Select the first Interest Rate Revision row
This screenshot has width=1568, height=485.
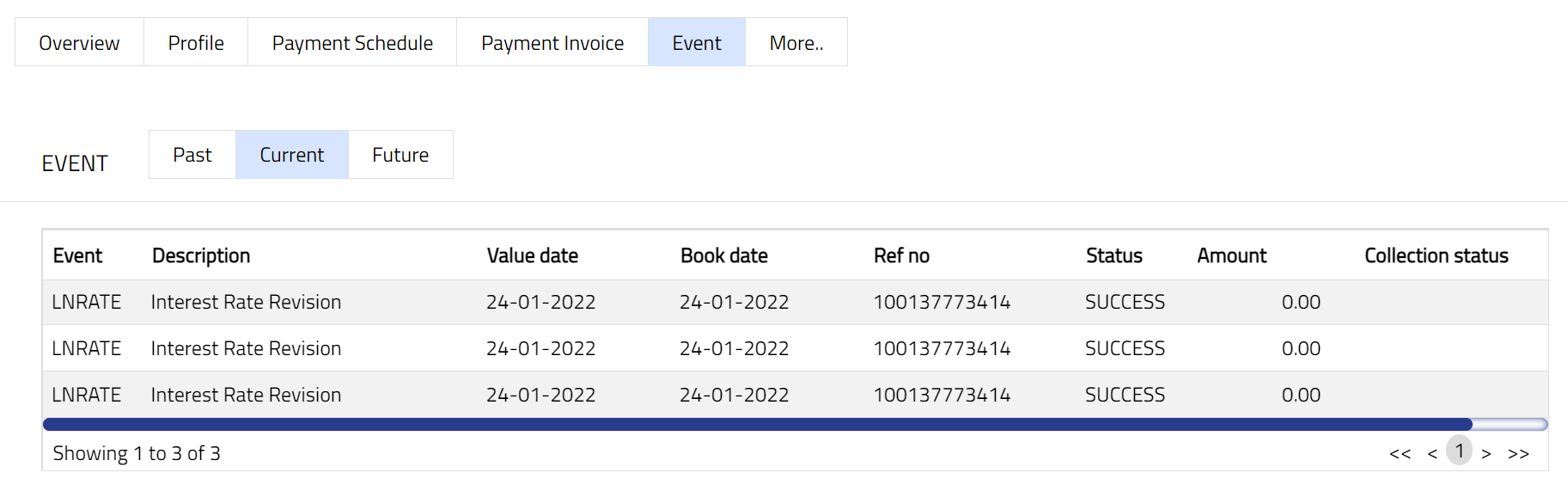pos(246,302)
